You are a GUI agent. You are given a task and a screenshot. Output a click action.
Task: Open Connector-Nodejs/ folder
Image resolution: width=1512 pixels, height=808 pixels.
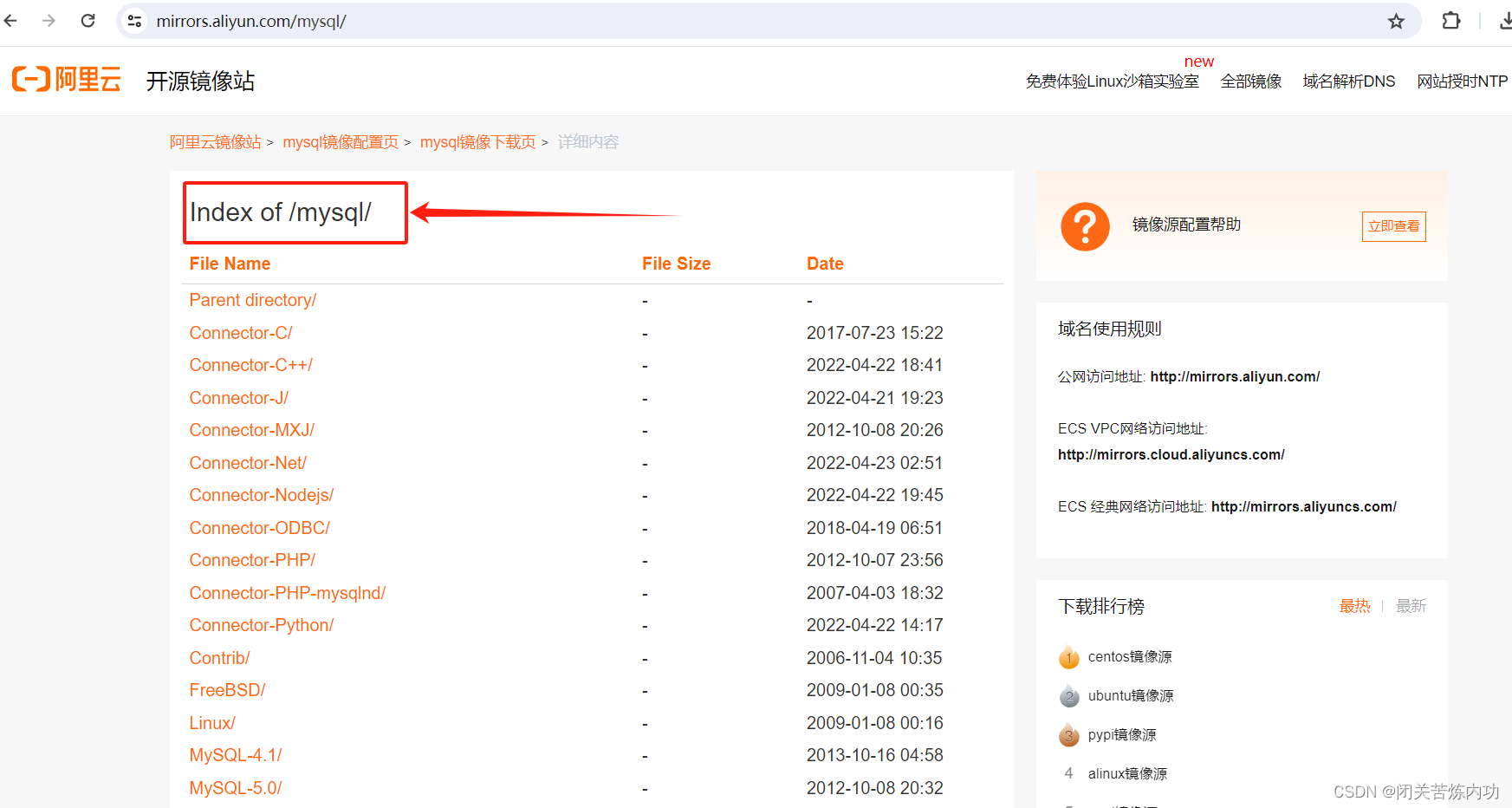pyautogui.click(x=262, y=495)
